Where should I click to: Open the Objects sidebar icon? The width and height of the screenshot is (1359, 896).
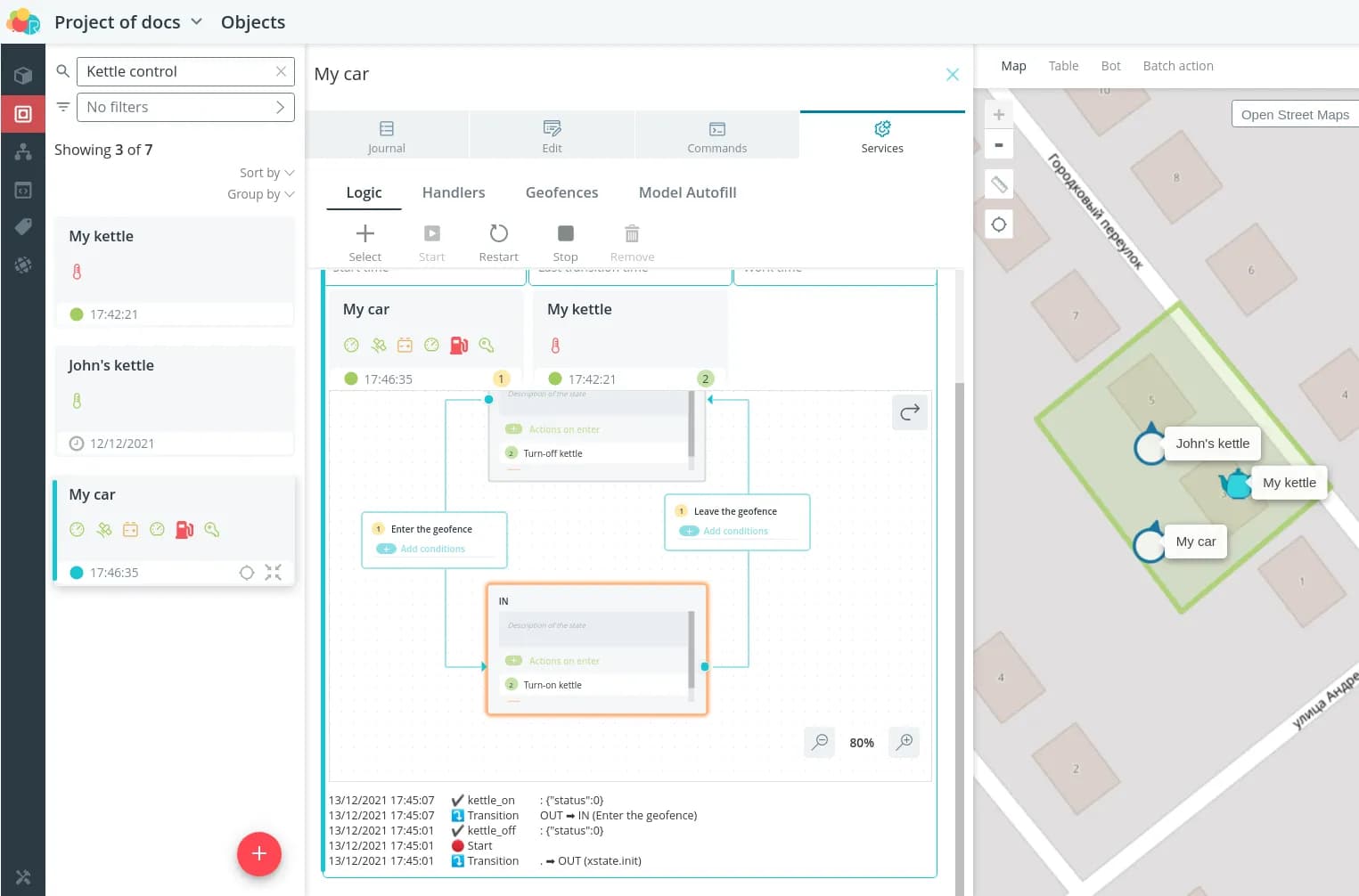click(23, 114)
